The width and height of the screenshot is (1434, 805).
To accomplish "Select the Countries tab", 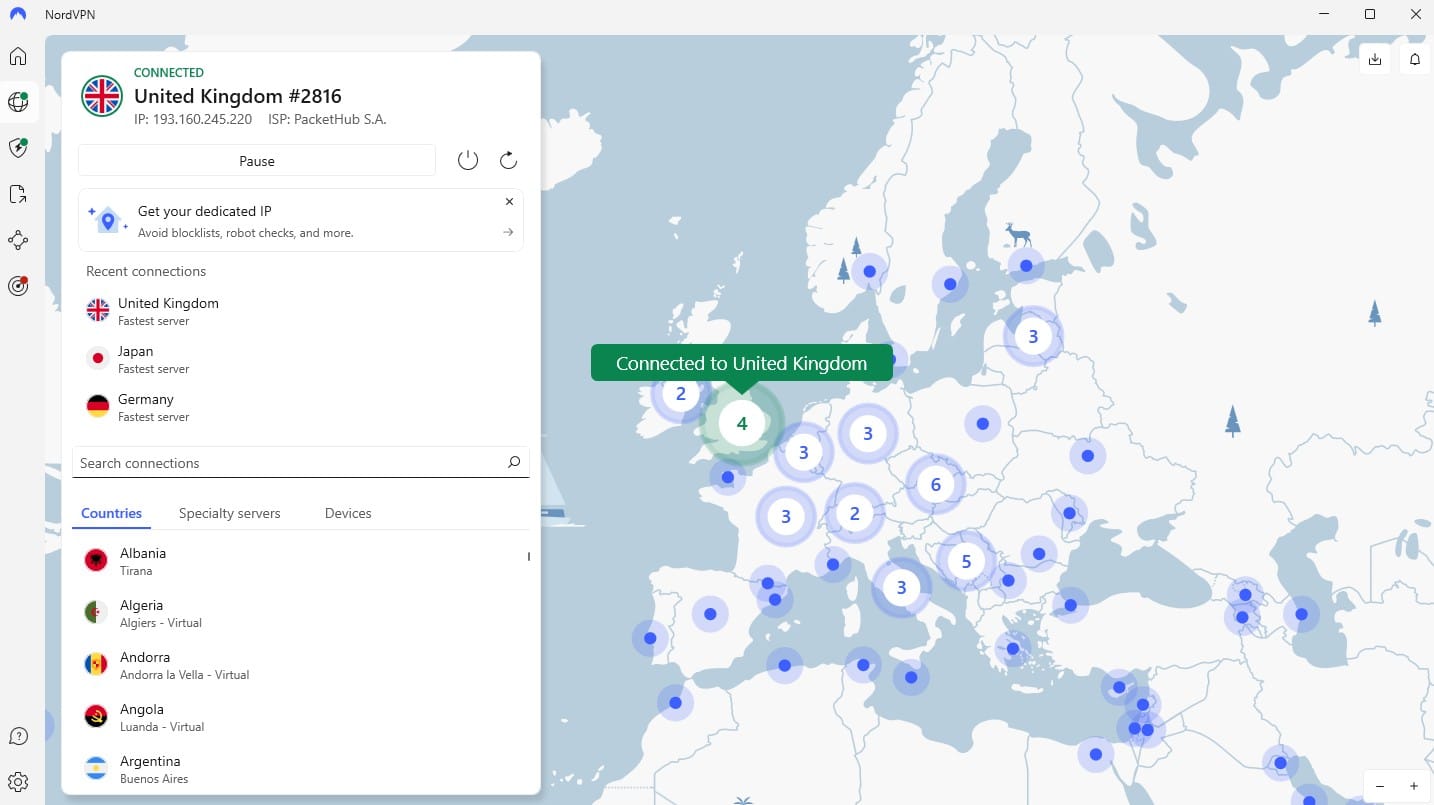I will click(111, 513).
